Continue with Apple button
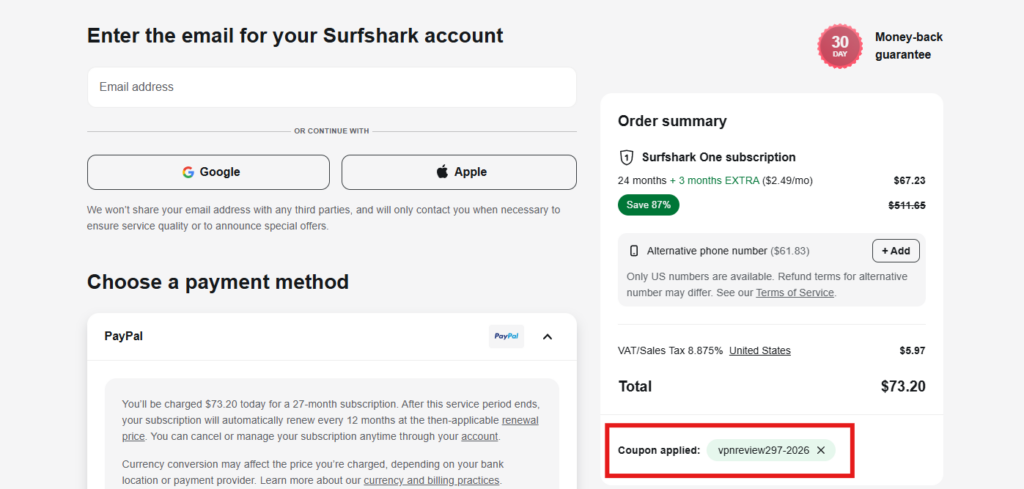The width and height of the screenshot is (1024, 489). coord(459,172)
